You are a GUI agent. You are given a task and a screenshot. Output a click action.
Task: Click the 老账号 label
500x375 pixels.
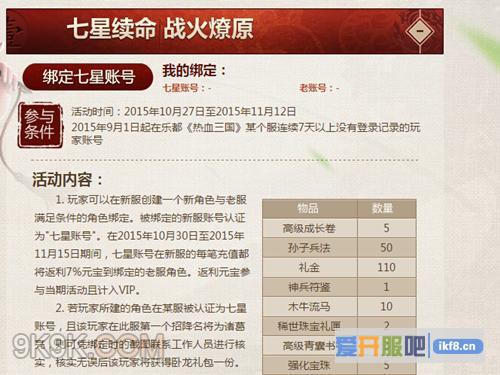(x=319, y=88)
